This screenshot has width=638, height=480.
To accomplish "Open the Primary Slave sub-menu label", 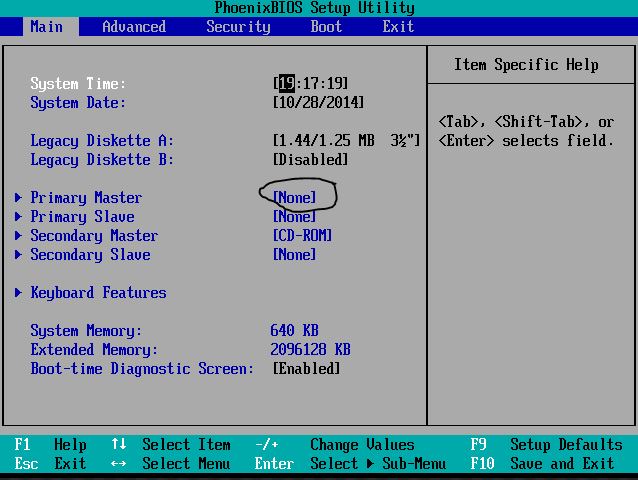I will coord(82,216).
